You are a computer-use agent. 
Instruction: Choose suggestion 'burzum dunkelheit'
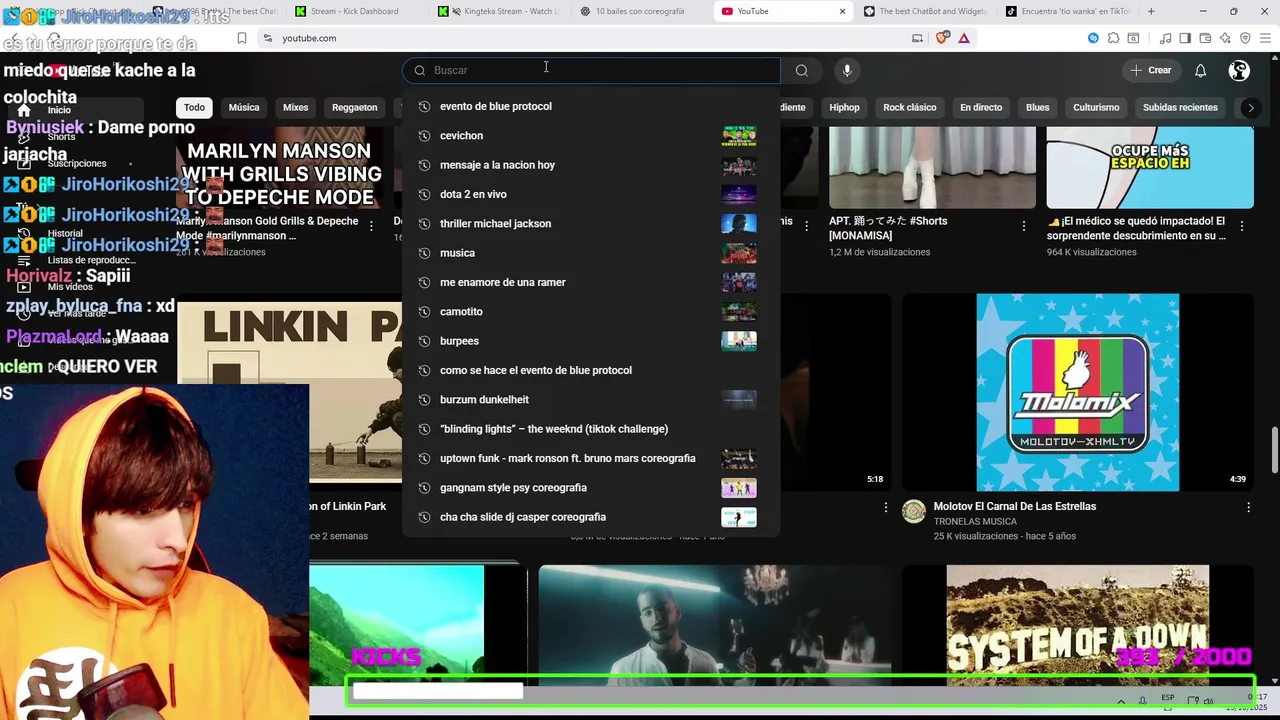point(591,399)
